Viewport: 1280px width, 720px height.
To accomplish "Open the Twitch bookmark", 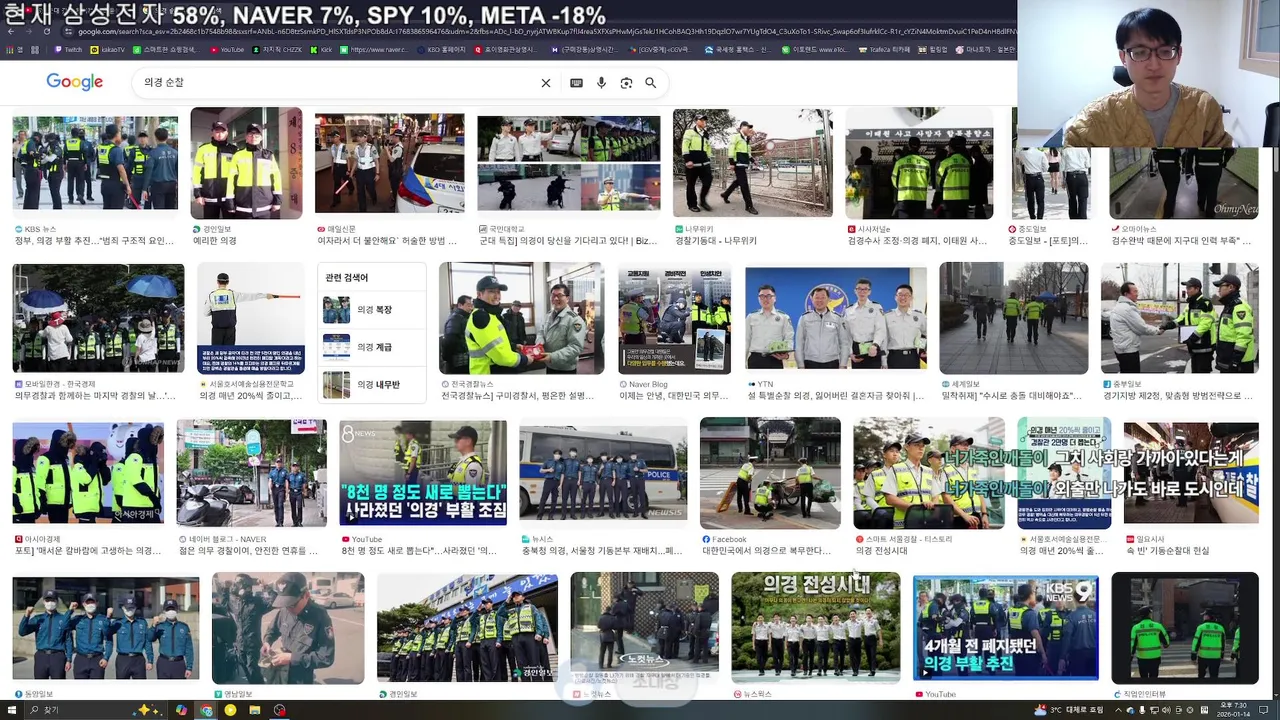I will point(69,49).
